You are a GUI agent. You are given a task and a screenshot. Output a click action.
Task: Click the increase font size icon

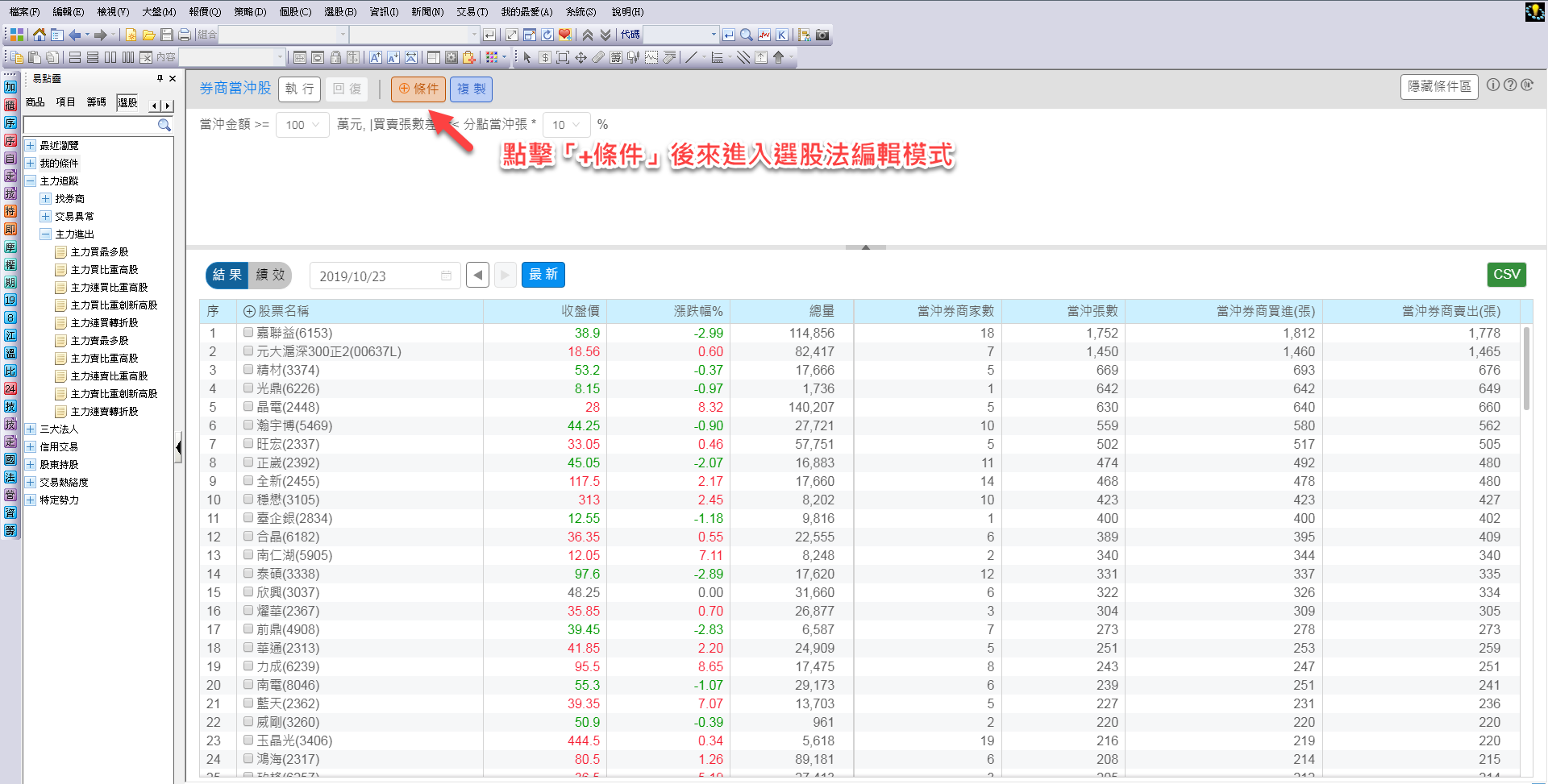pyautogui.click(x=376, y=57)
